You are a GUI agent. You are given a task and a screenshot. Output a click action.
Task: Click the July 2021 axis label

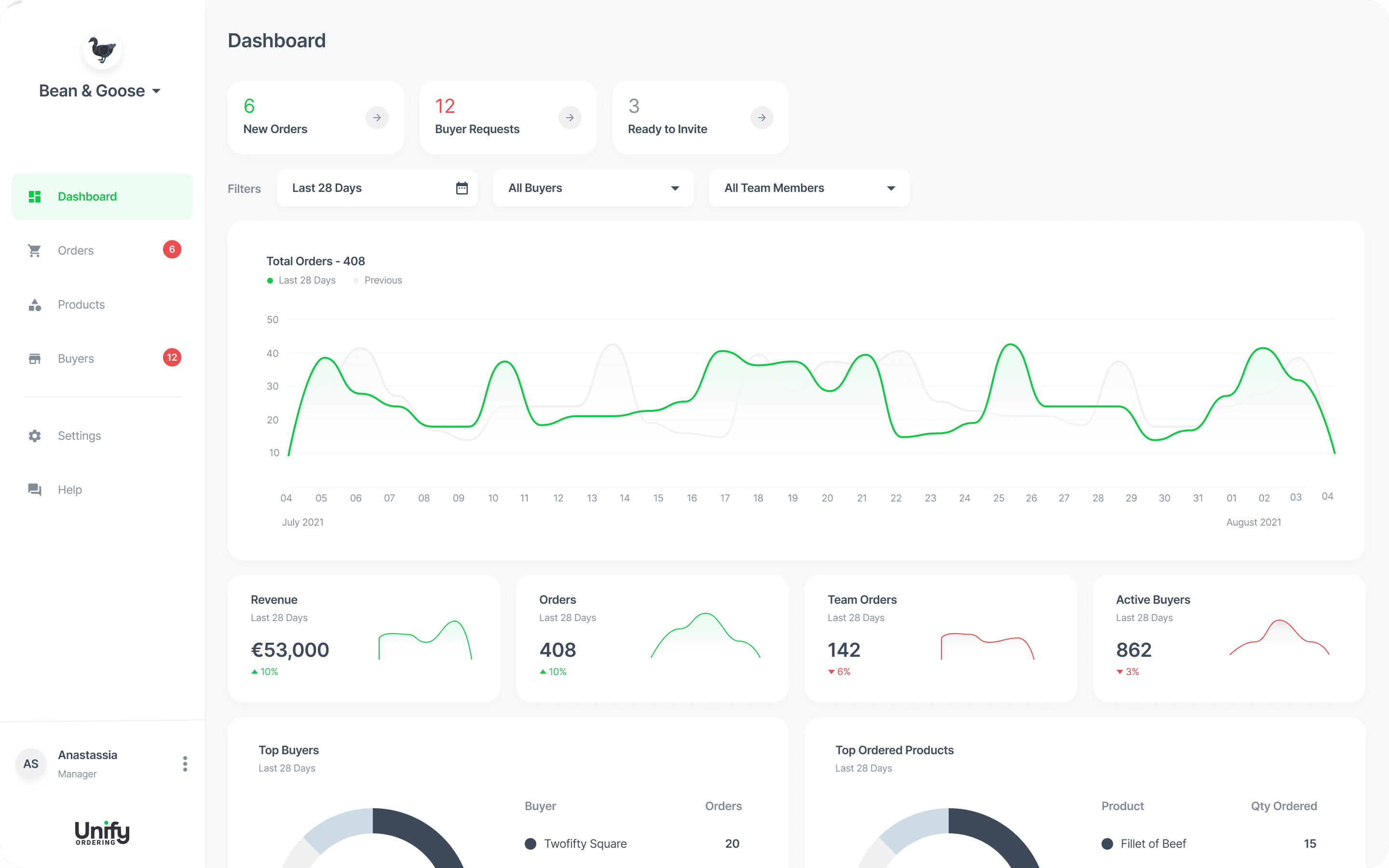[302, 522]
